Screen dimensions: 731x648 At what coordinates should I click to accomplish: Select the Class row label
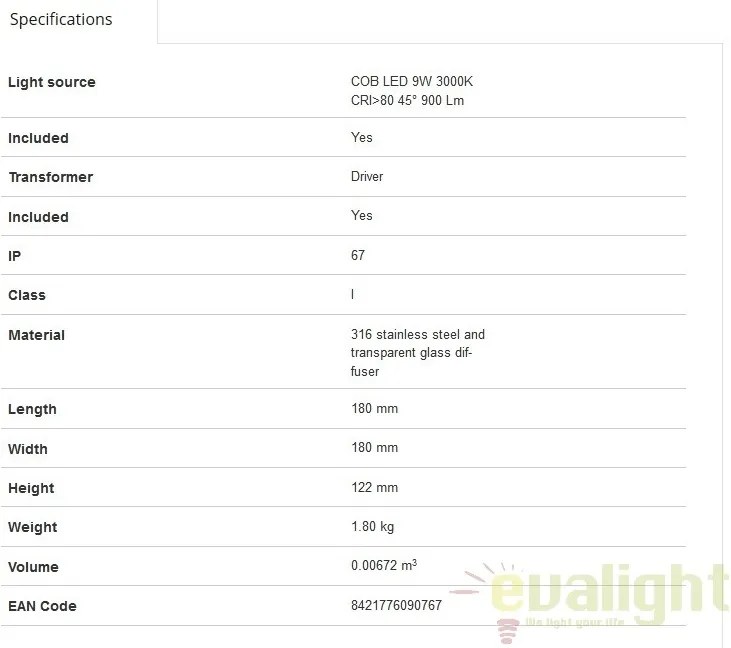(x=27, y=295)
